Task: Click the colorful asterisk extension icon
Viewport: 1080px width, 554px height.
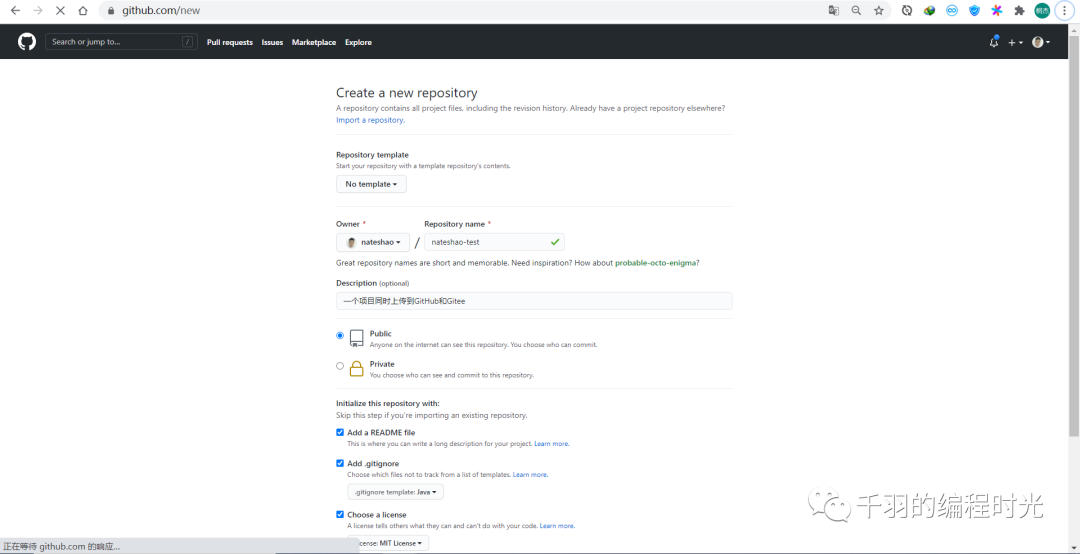Action: click(997, 10)
